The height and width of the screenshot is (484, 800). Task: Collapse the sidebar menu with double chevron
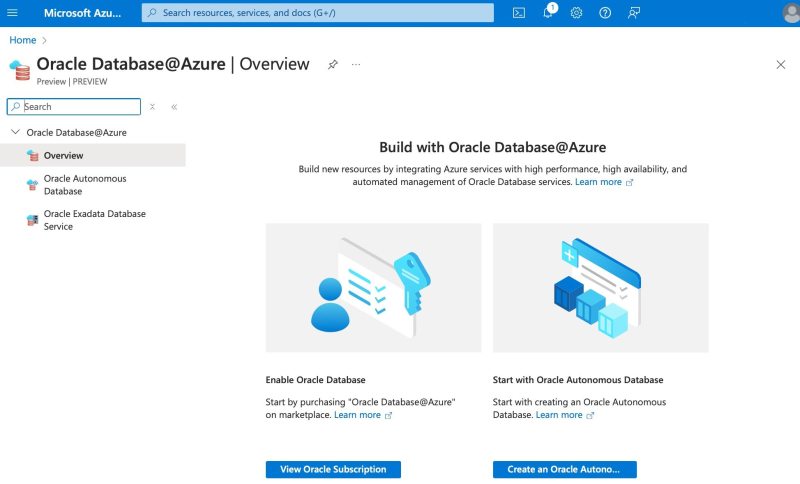pyautogui.click(x=174, y=107)
